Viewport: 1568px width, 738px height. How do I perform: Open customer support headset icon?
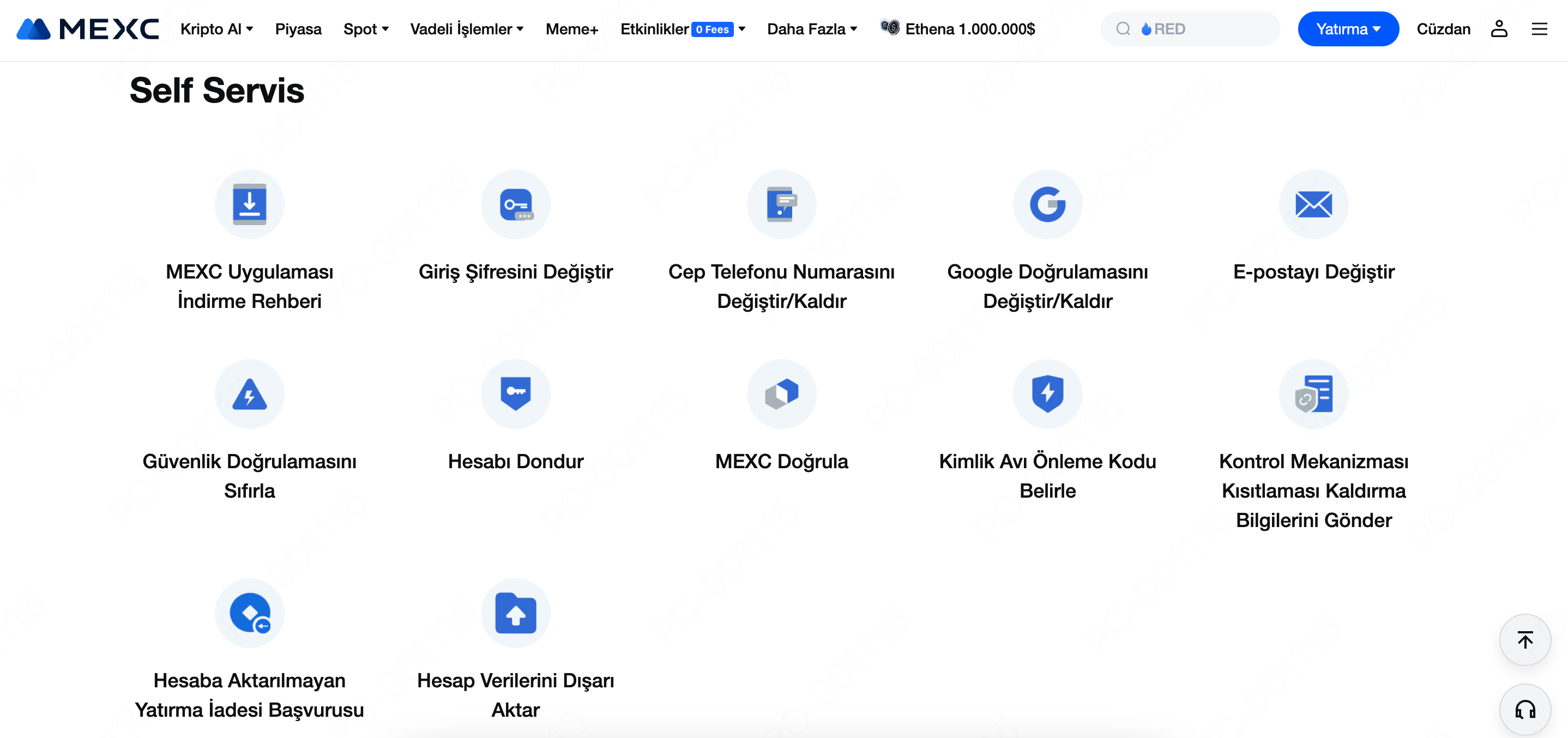pos(1525,710)
